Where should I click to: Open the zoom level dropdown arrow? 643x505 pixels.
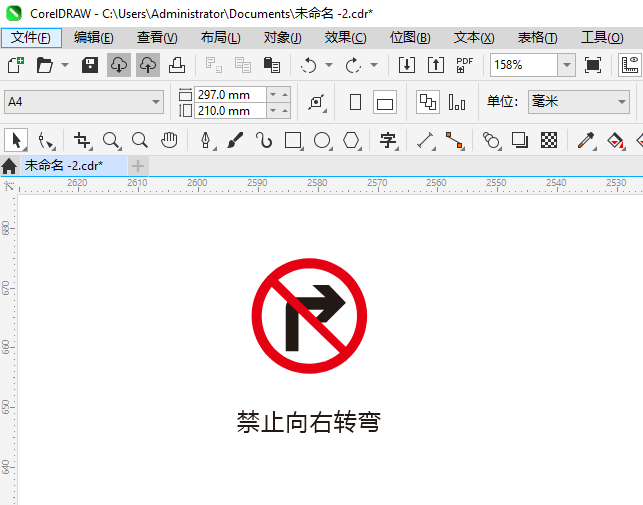click(x=566, y=65)
